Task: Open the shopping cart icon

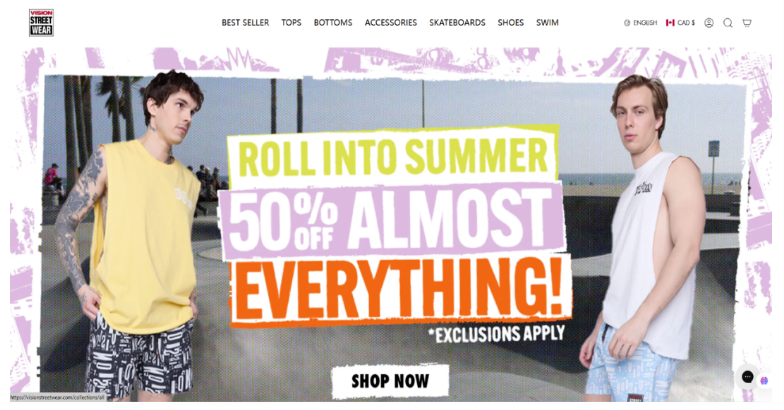Action: (x=747, y=23)
